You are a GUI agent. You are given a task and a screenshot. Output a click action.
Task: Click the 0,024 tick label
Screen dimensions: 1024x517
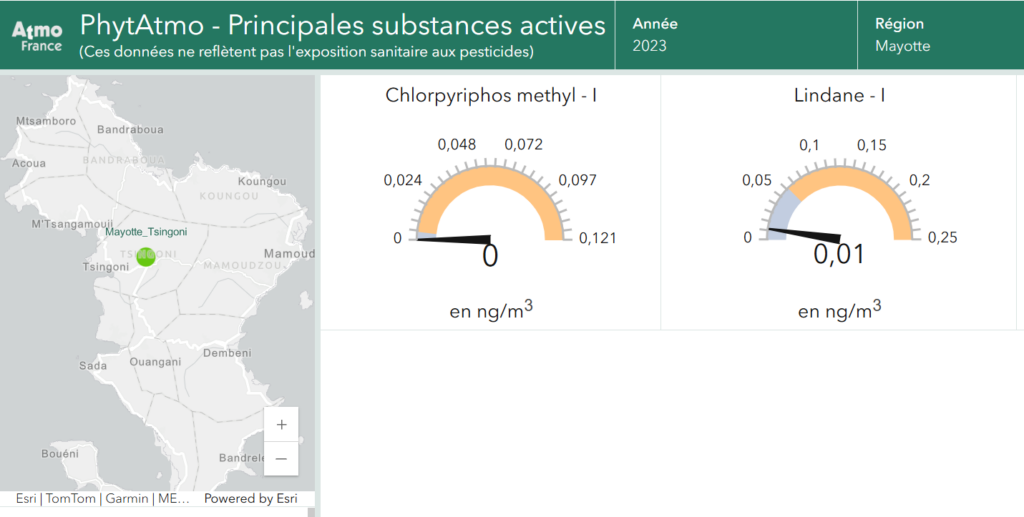pos(402,180)
